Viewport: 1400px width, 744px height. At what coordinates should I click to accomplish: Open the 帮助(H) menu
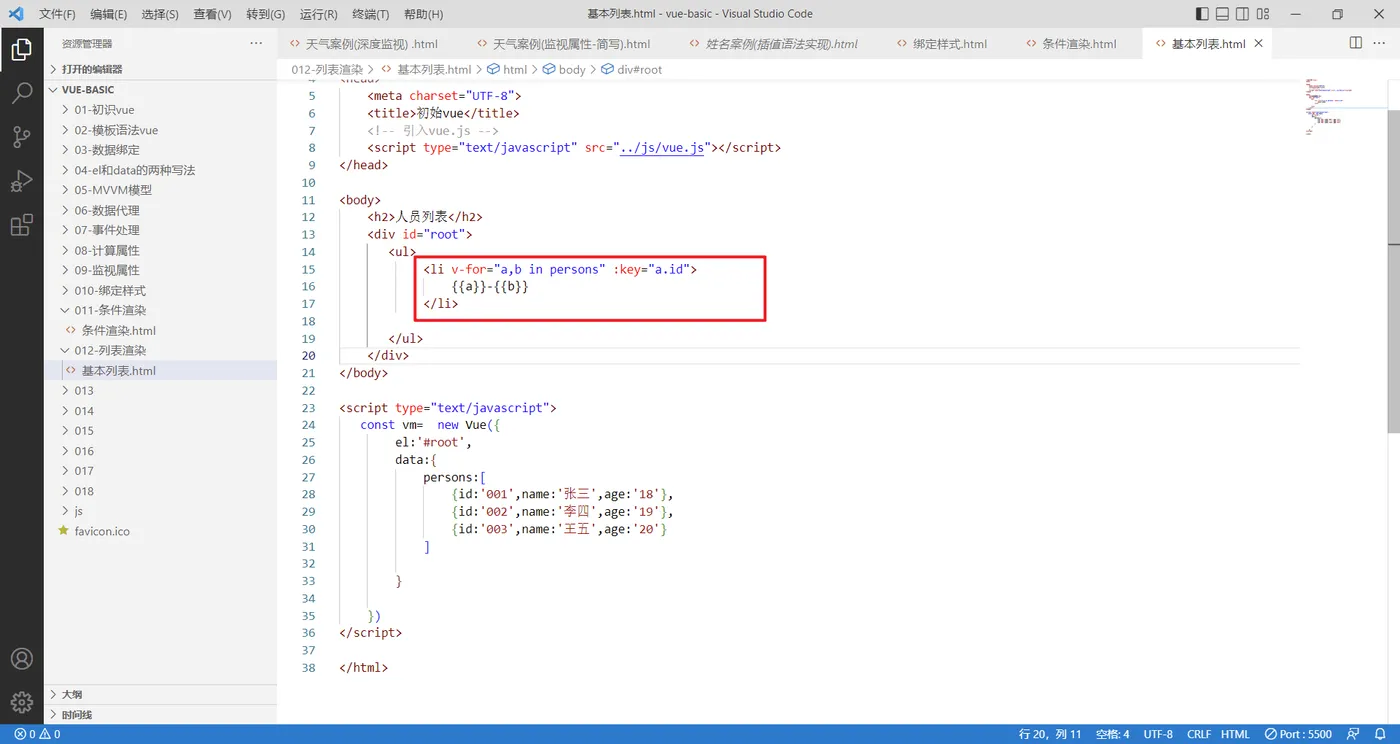[x=423, y=14]
